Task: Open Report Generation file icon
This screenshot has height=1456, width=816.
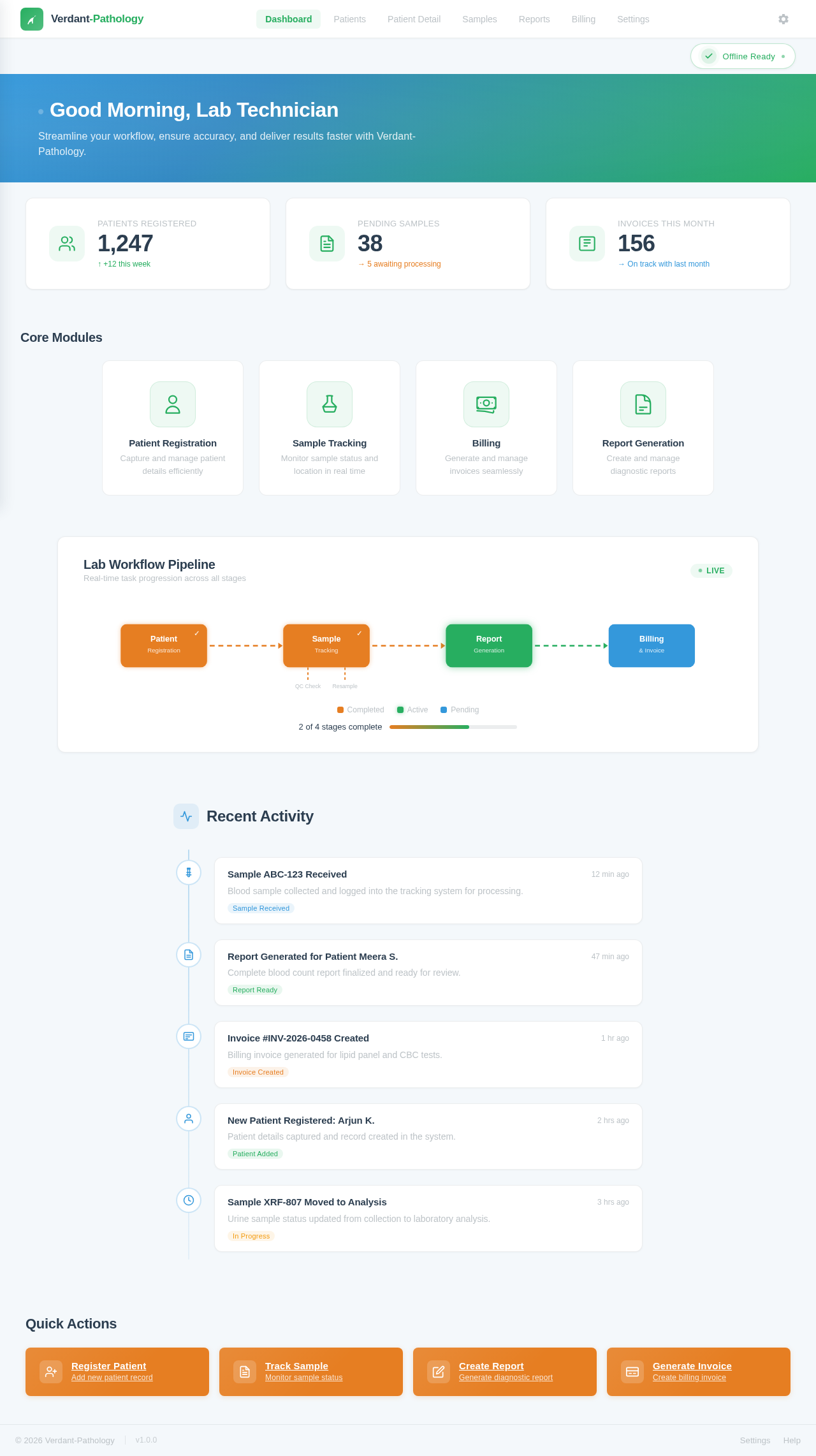Action: 643,404
